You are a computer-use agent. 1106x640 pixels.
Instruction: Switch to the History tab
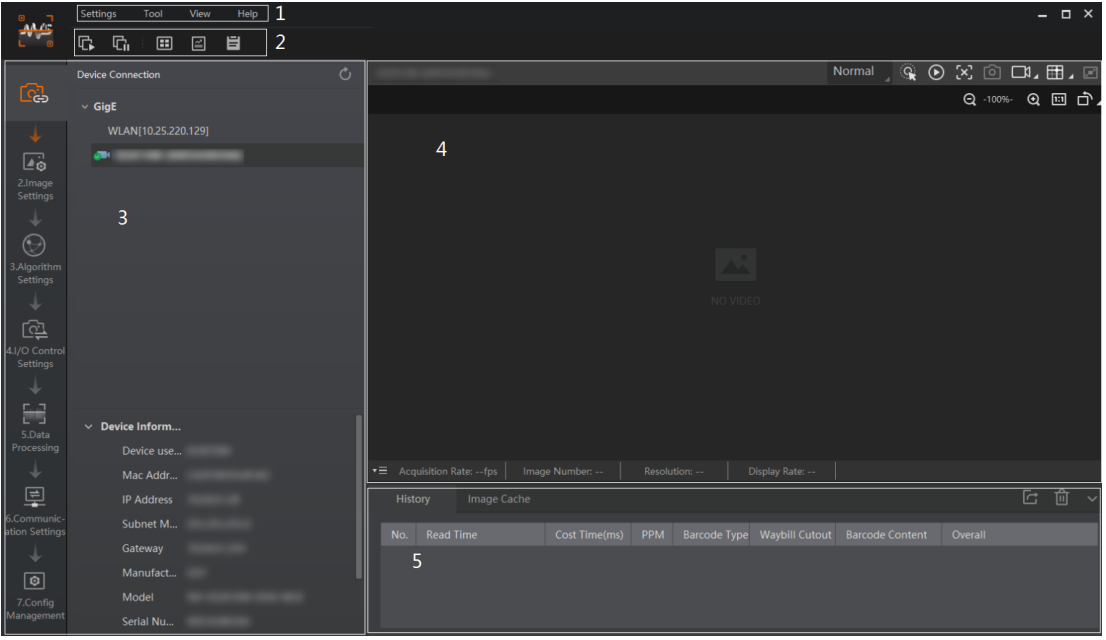[x=413, y=499]
